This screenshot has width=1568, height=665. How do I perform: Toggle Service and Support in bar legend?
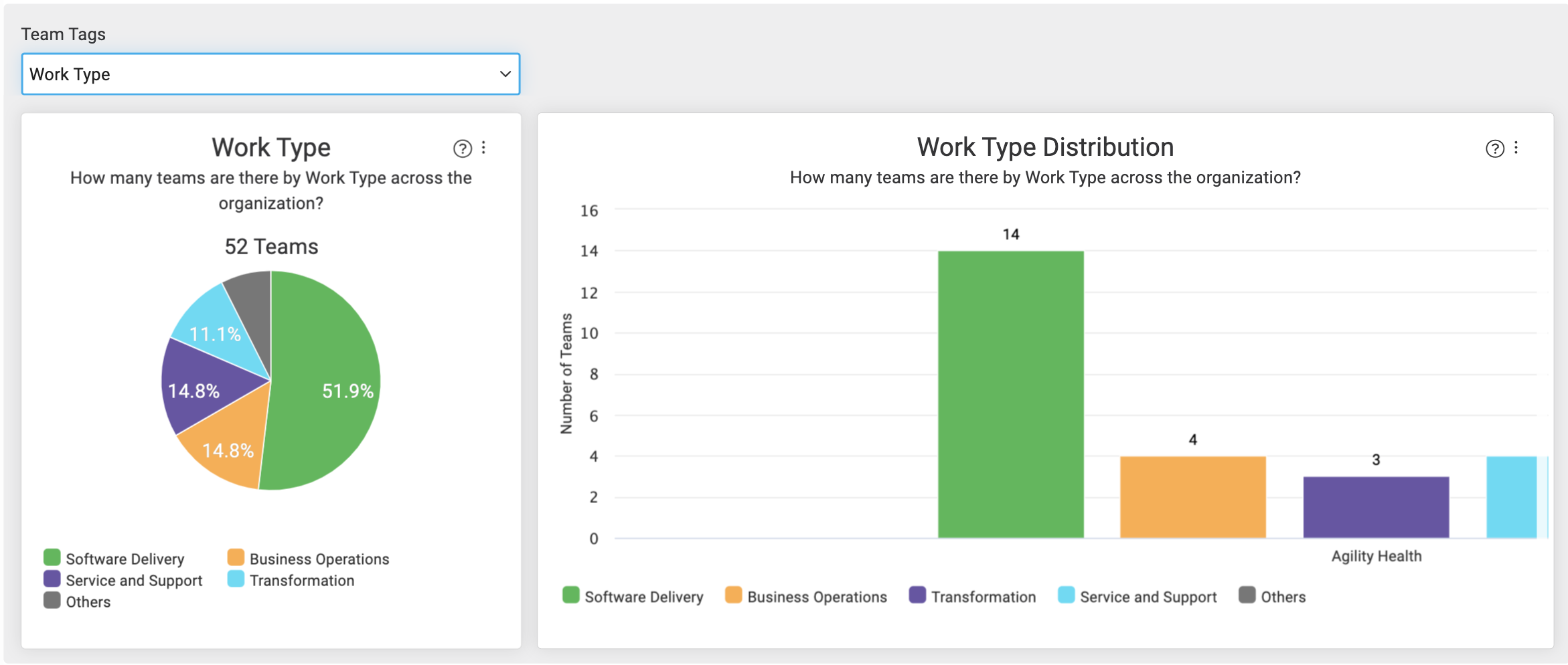tap(1138, 596)
